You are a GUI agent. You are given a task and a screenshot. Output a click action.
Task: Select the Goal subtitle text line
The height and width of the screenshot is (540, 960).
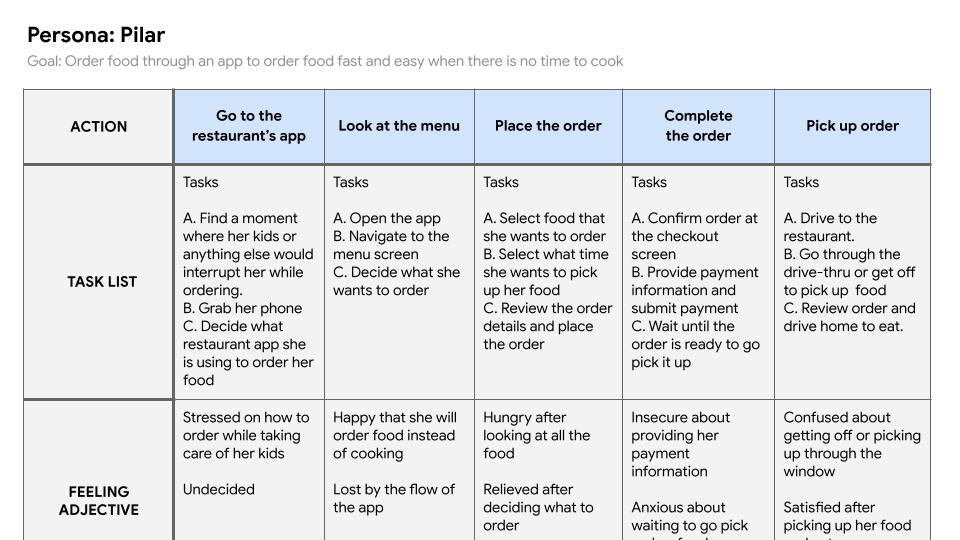point(325,61)
